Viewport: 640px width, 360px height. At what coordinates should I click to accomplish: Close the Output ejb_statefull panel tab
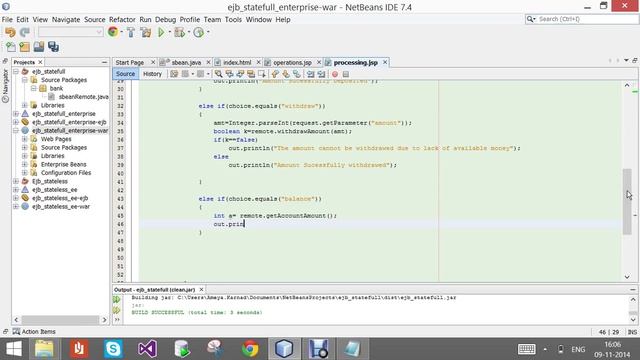[x=201, y=289]
